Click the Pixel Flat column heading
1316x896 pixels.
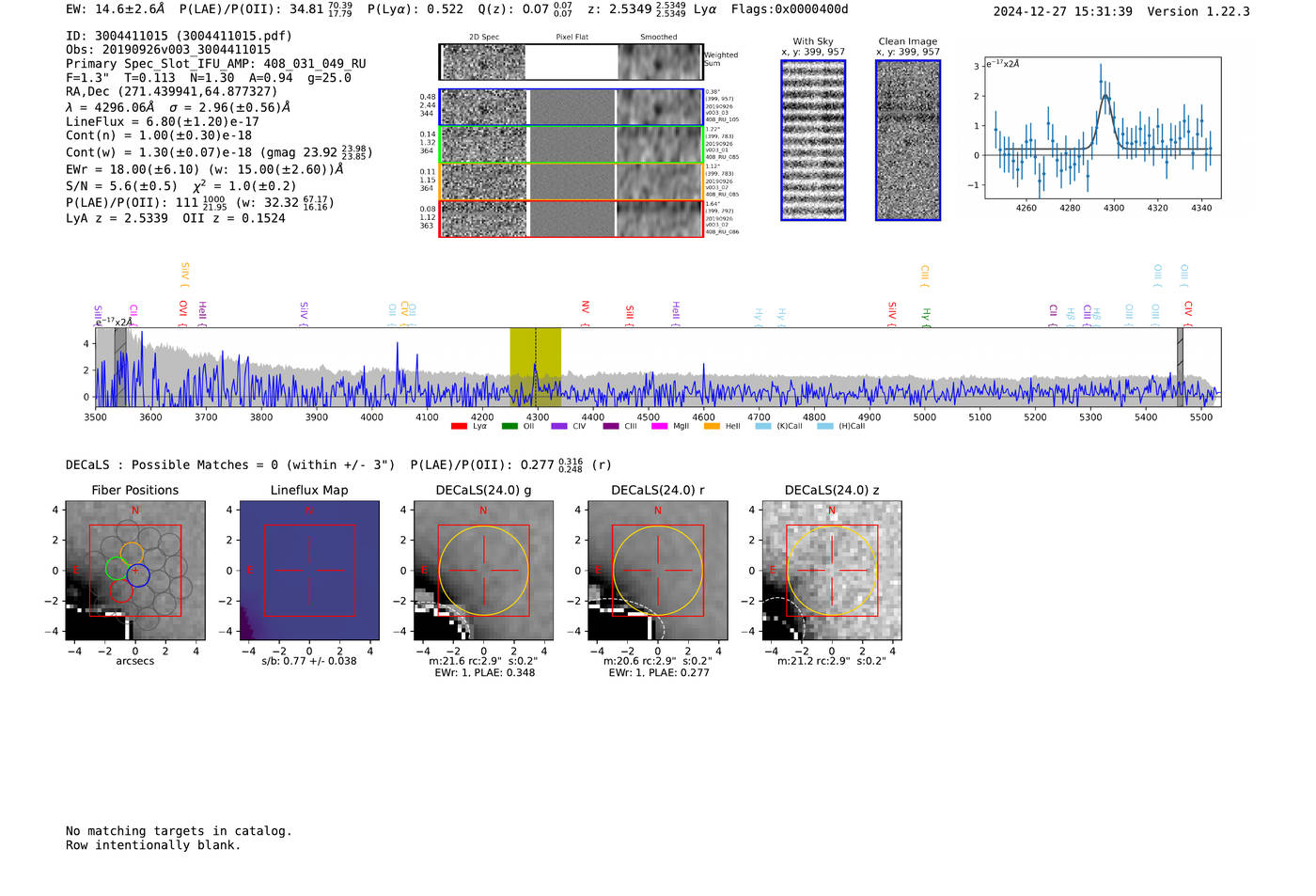click(x=572, y=38)
